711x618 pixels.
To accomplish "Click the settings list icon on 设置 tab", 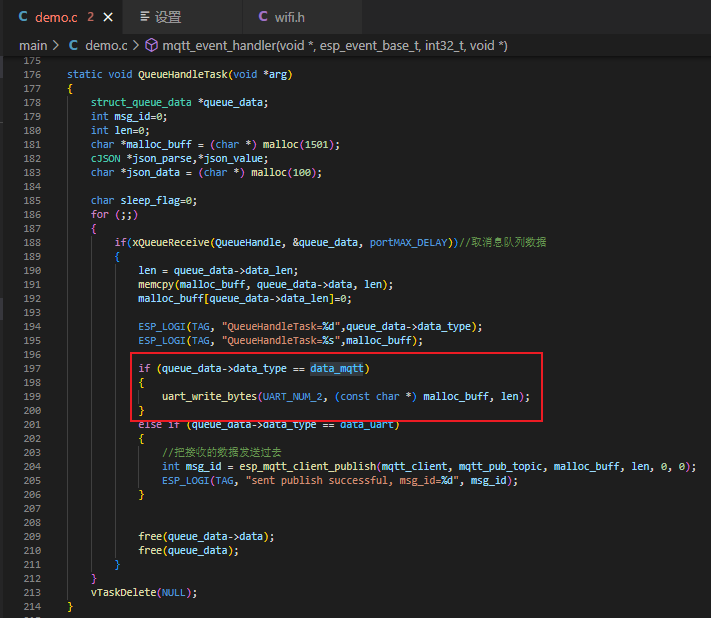I will 145,17.
